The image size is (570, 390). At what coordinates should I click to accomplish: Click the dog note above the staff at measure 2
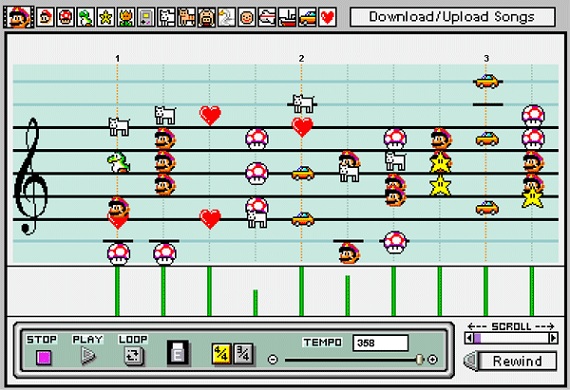[303, 104]
